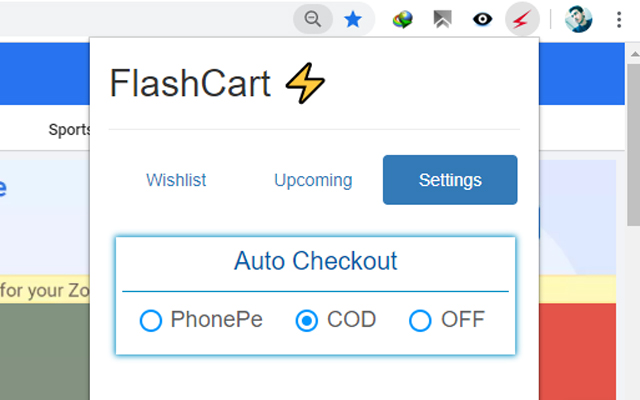Click the zoom magnifier icon in address bar
Image resolution: width=640 pixels, height=400 pixels.
click(x=314, y=18)
